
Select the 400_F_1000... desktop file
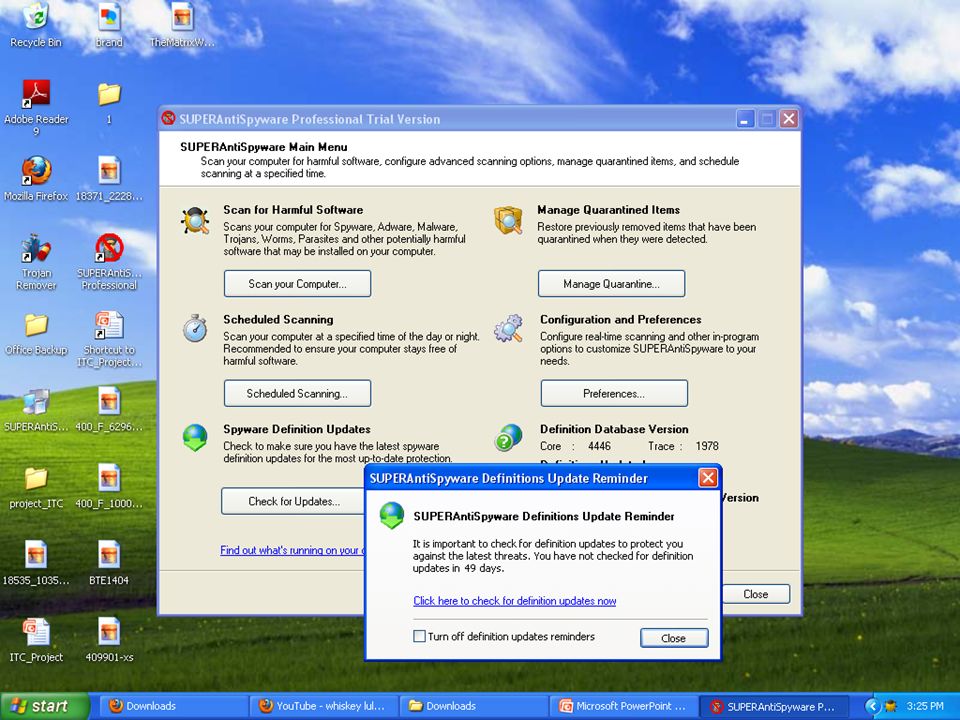tap(109, 478)
